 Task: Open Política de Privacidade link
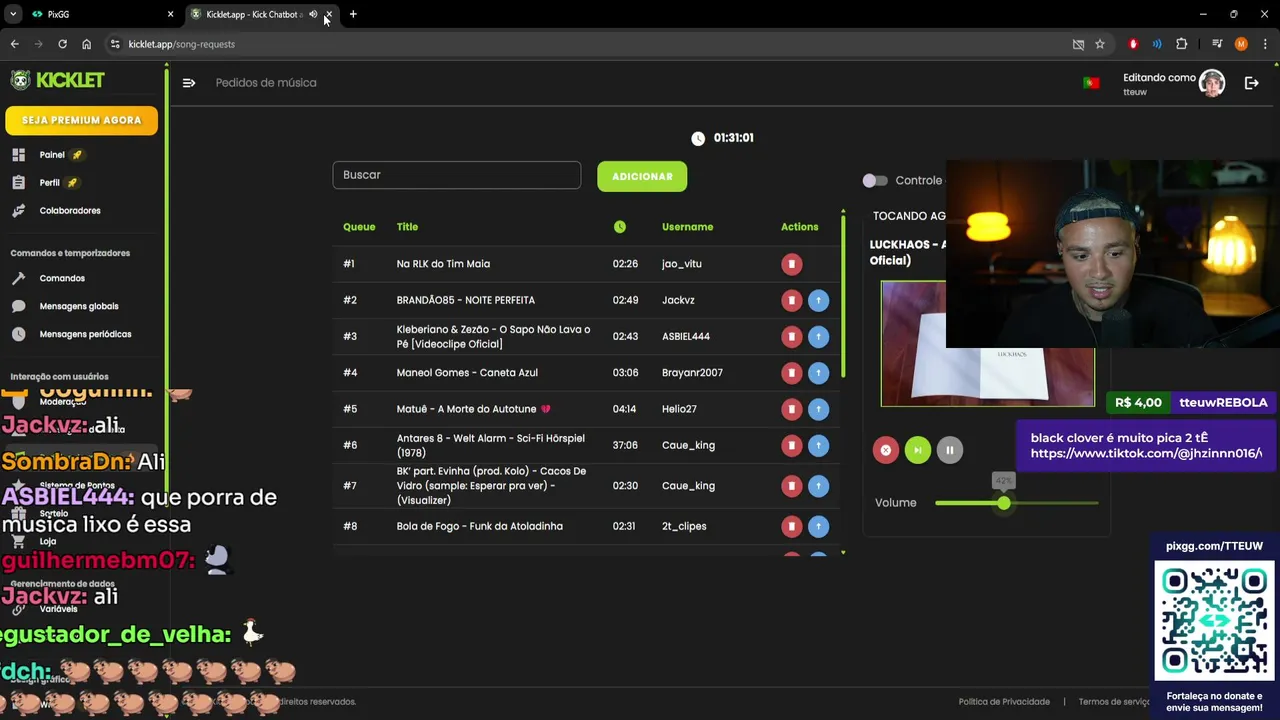coord(1004,702)
